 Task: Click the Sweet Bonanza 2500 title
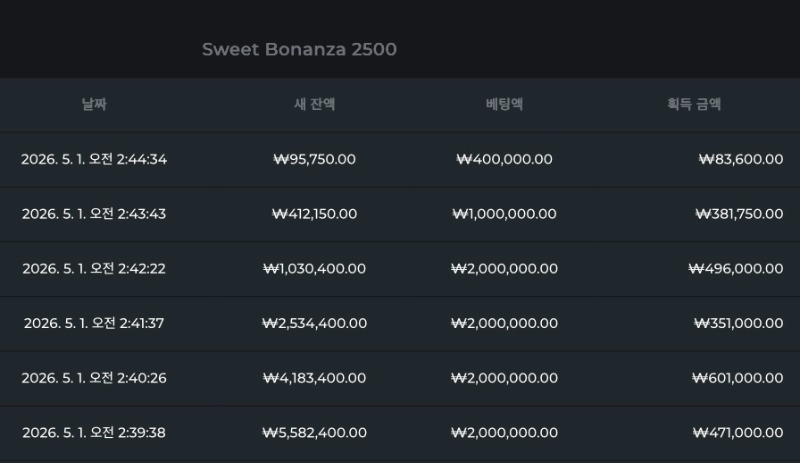[x=299, y=49]
